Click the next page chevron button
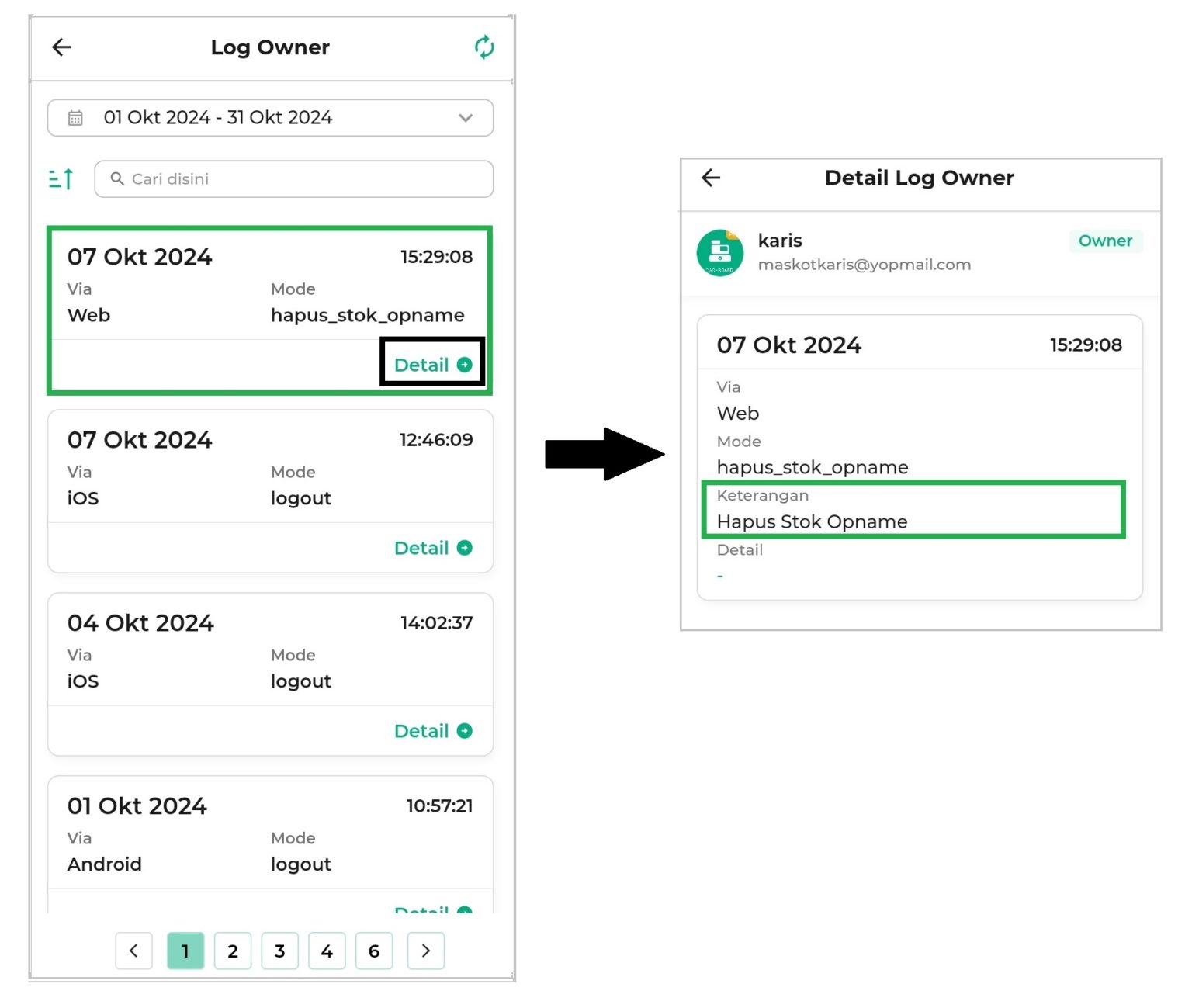This screenshot has height=1008, width=1192. [425, 951]
